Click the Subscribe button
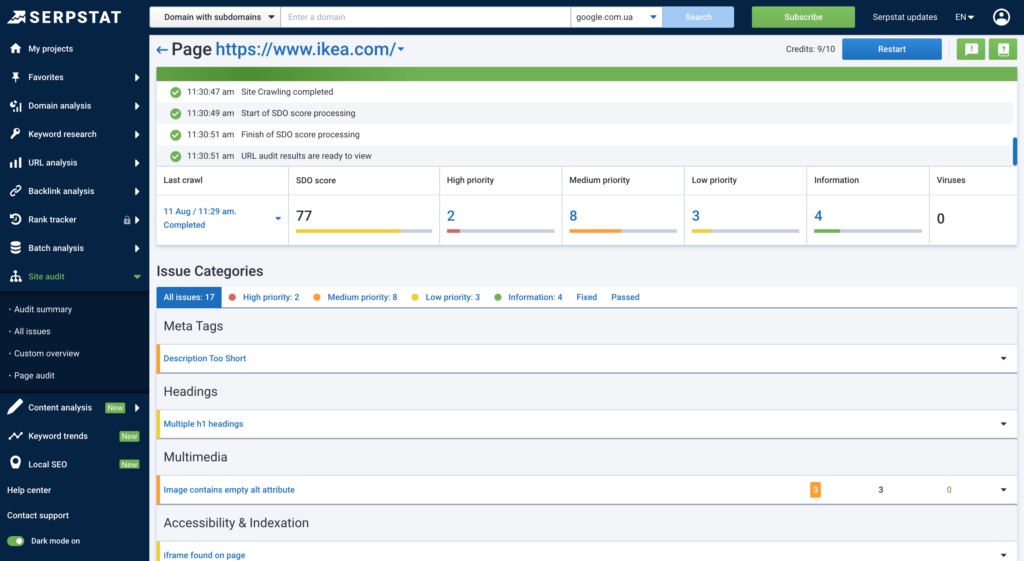The width and height of the screenshot is (1024, 561). (803, 17)
